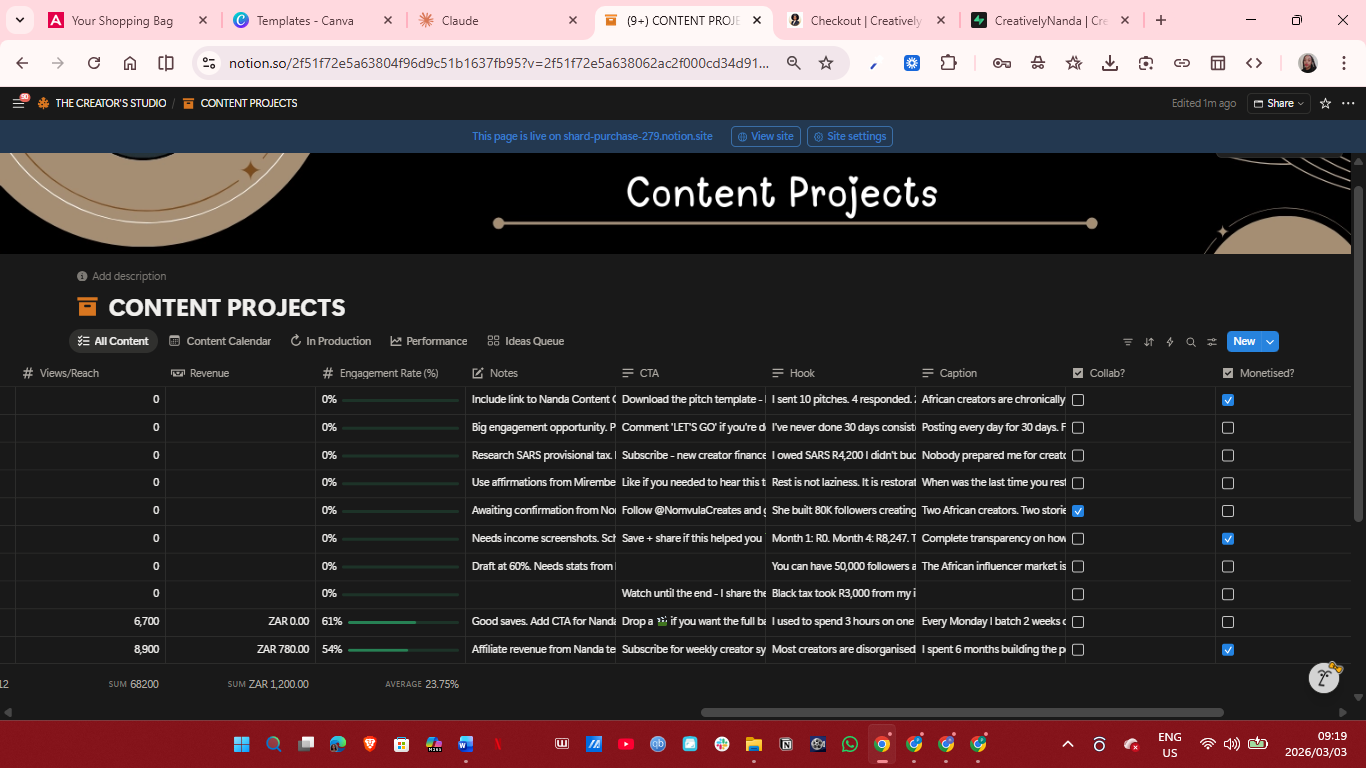Launch WhatsApp from the taskbar
This screenshot has width=1366, height=768.
(849, 744)
